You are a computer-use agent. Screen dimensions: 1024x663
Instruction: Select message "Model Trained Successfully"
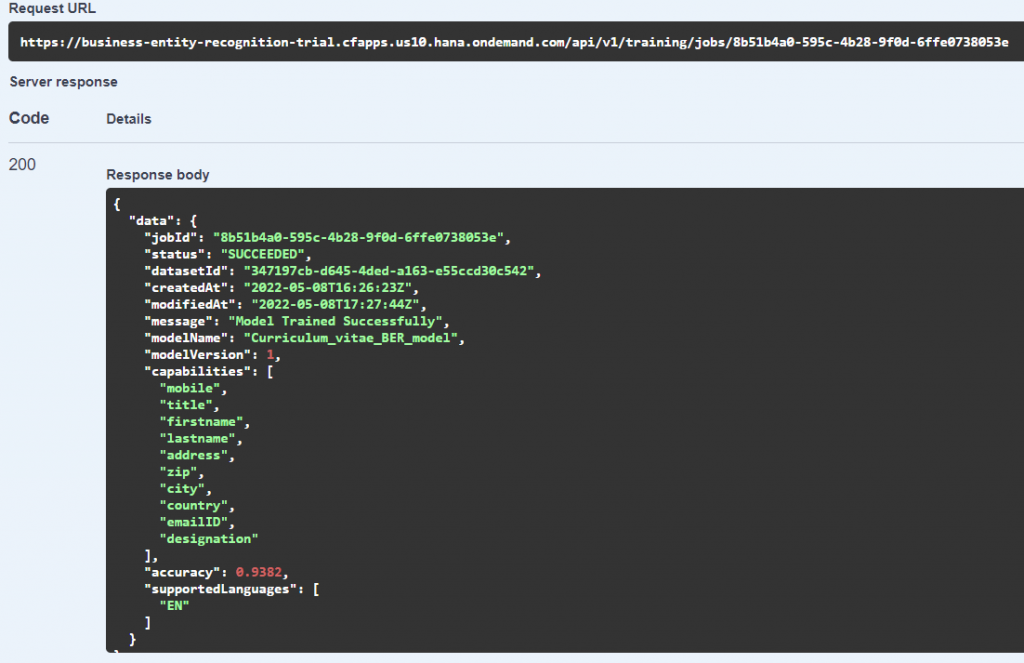336,321
